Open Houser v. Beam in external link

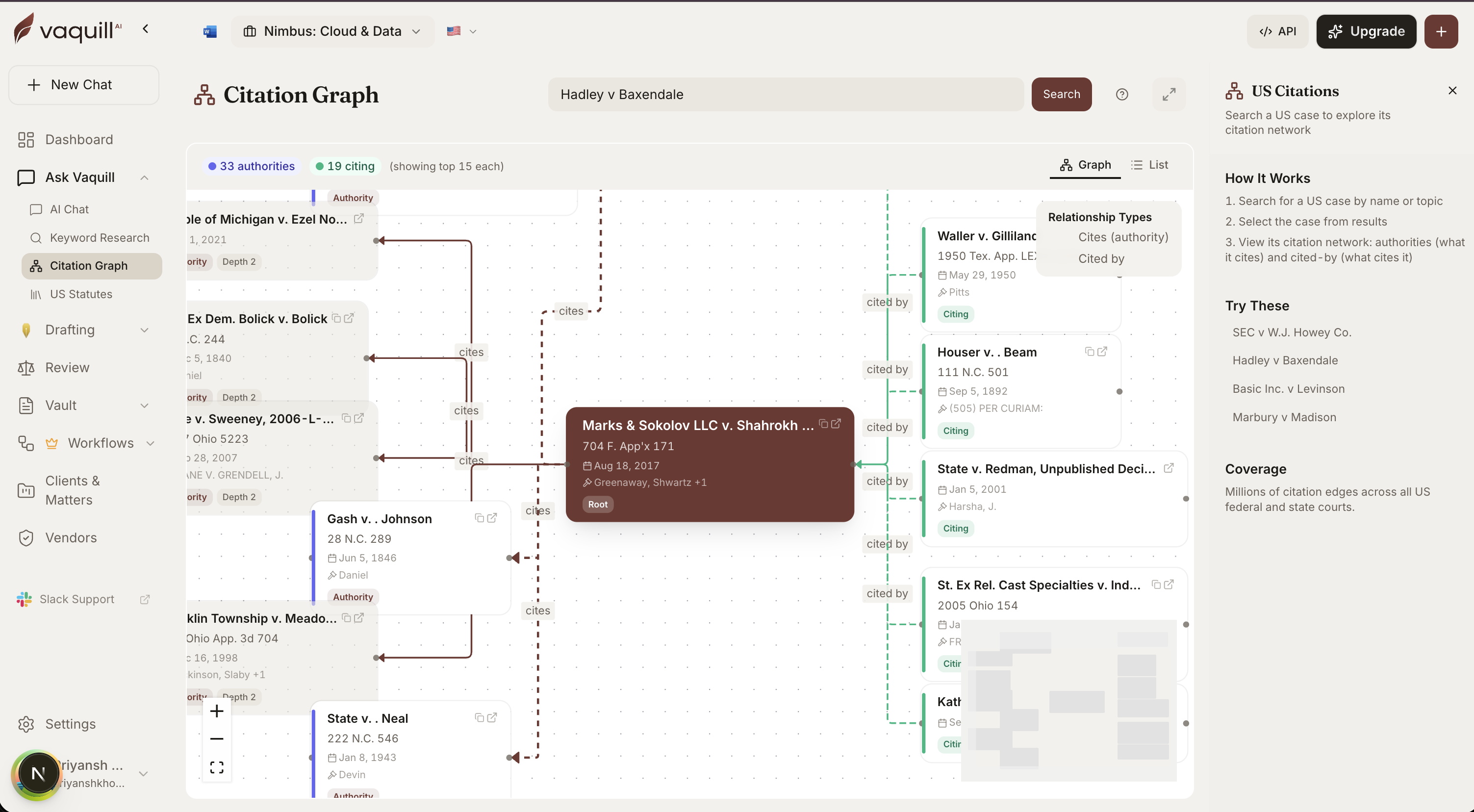point(1102,352)
